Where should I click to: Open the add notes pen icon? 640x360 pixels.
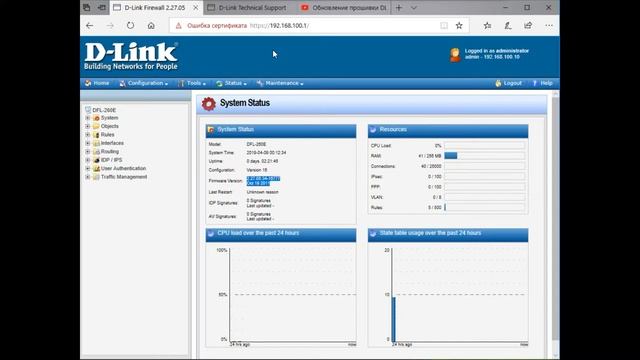tap(508, 25)
